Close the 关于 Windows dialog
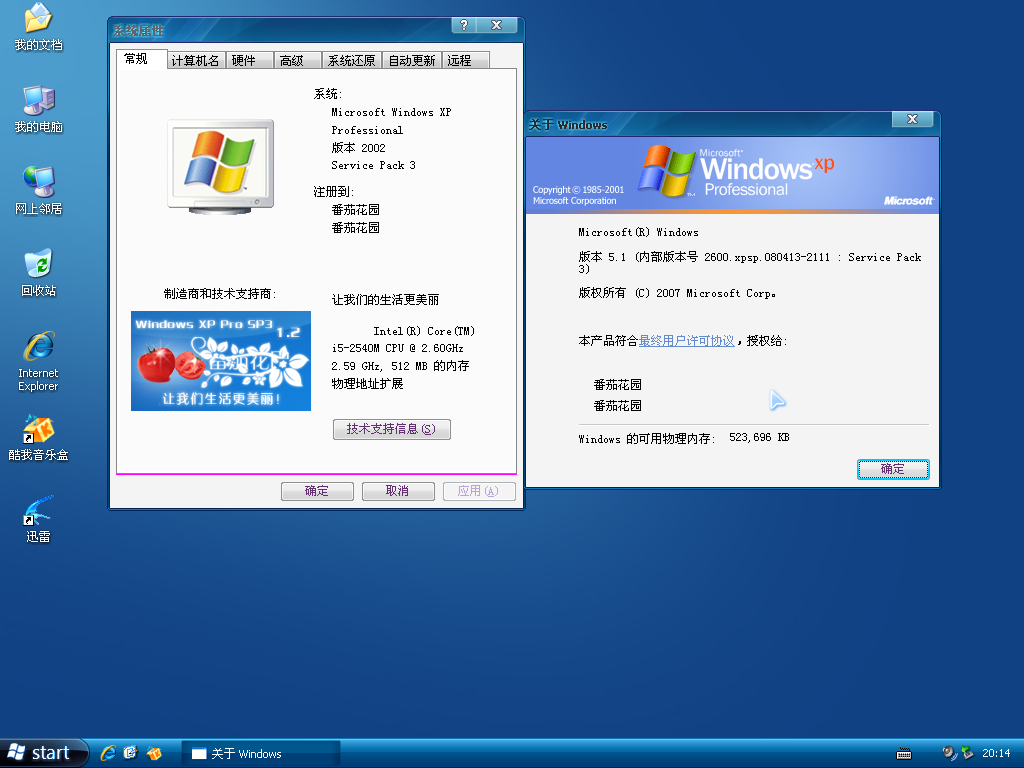This screenshot has width=1024, height=768. [912, 119]
